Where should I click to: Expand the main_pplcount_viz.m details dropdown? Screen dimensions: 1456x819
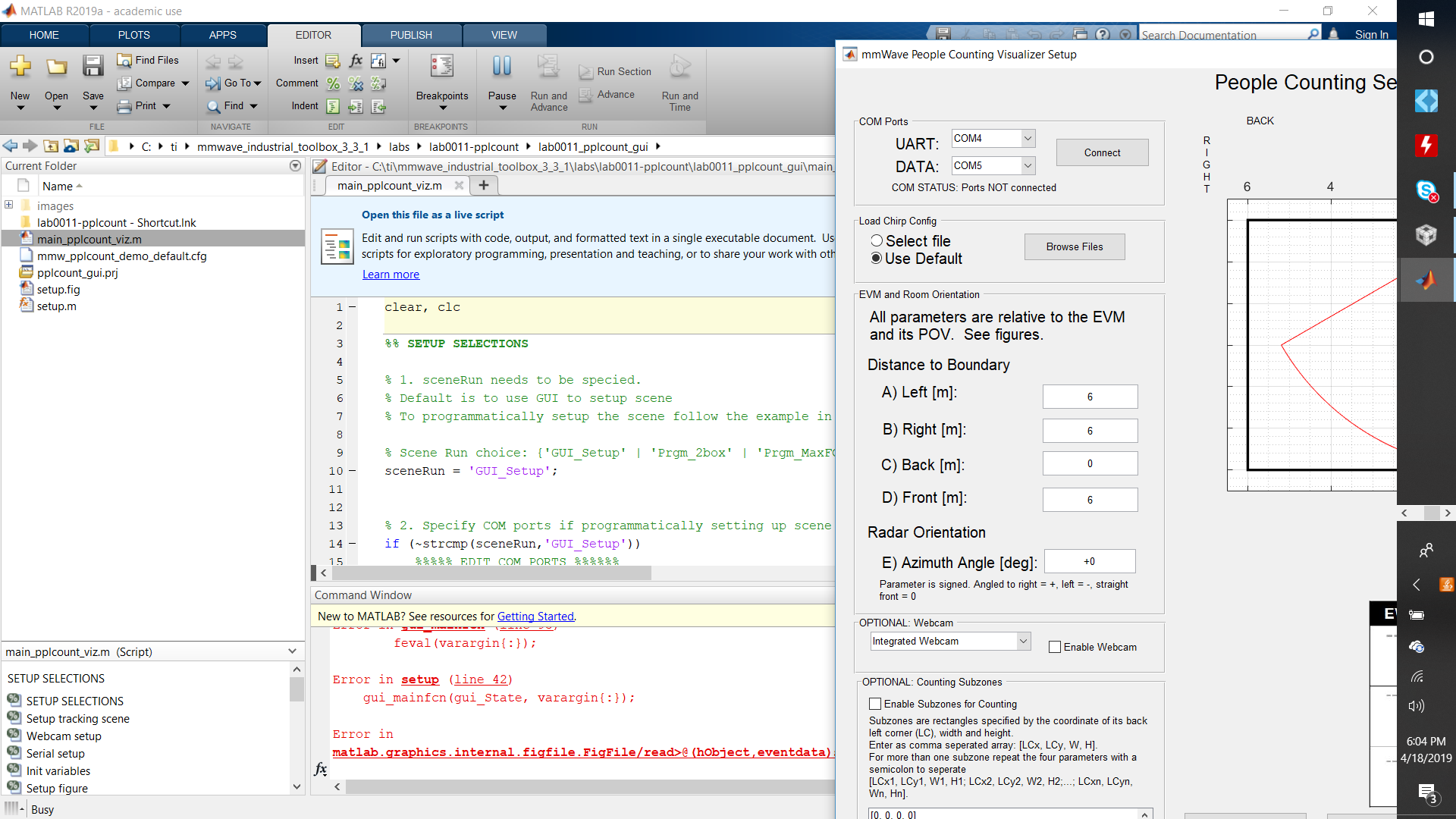click(293, 651)
